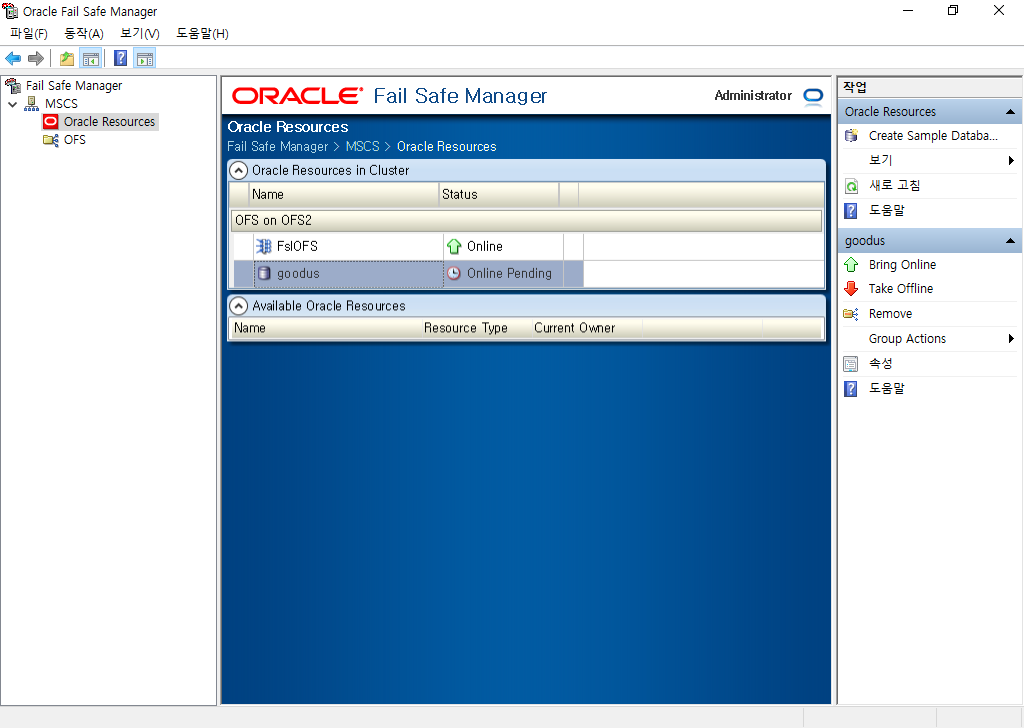Viewport: 1024px width, 728px height.
Task: Click the Up one level folder icon
Action: point(67,59)
